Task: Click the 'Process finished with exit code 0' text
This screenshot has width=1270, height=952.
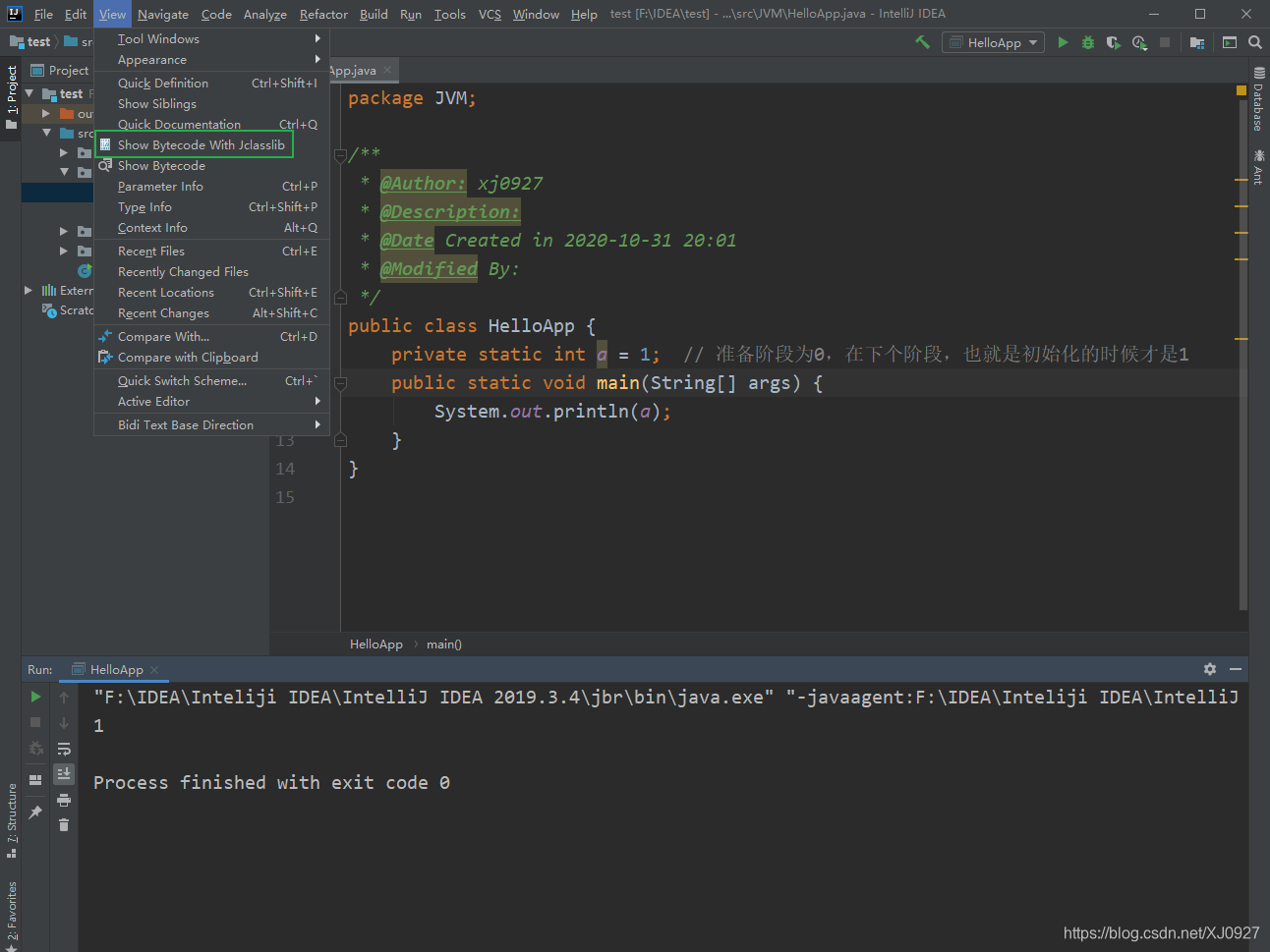Action: [271, 783]
